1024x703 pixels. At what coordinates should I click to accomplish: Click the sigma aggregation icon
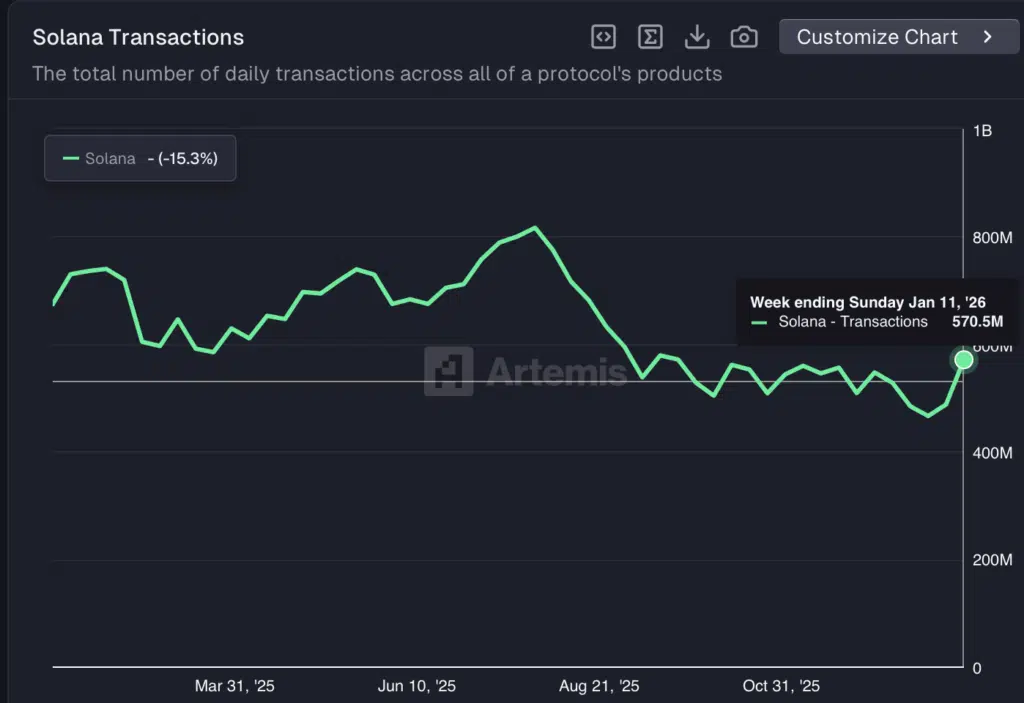click(650, 36)
